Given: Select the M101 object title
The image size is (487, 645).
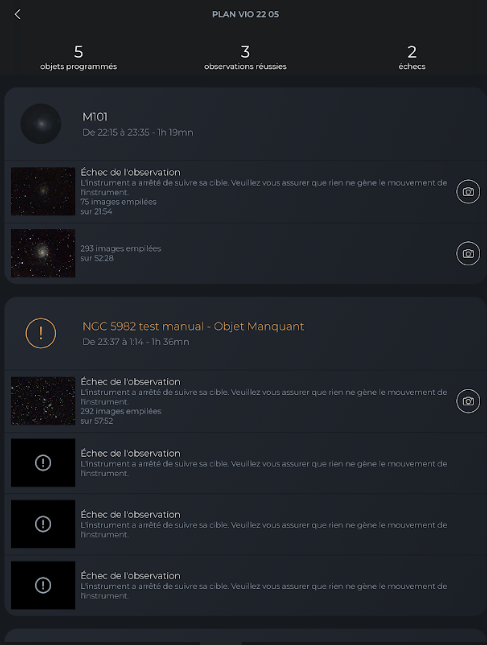Looking at the screenshot, I should pos(95,117).
